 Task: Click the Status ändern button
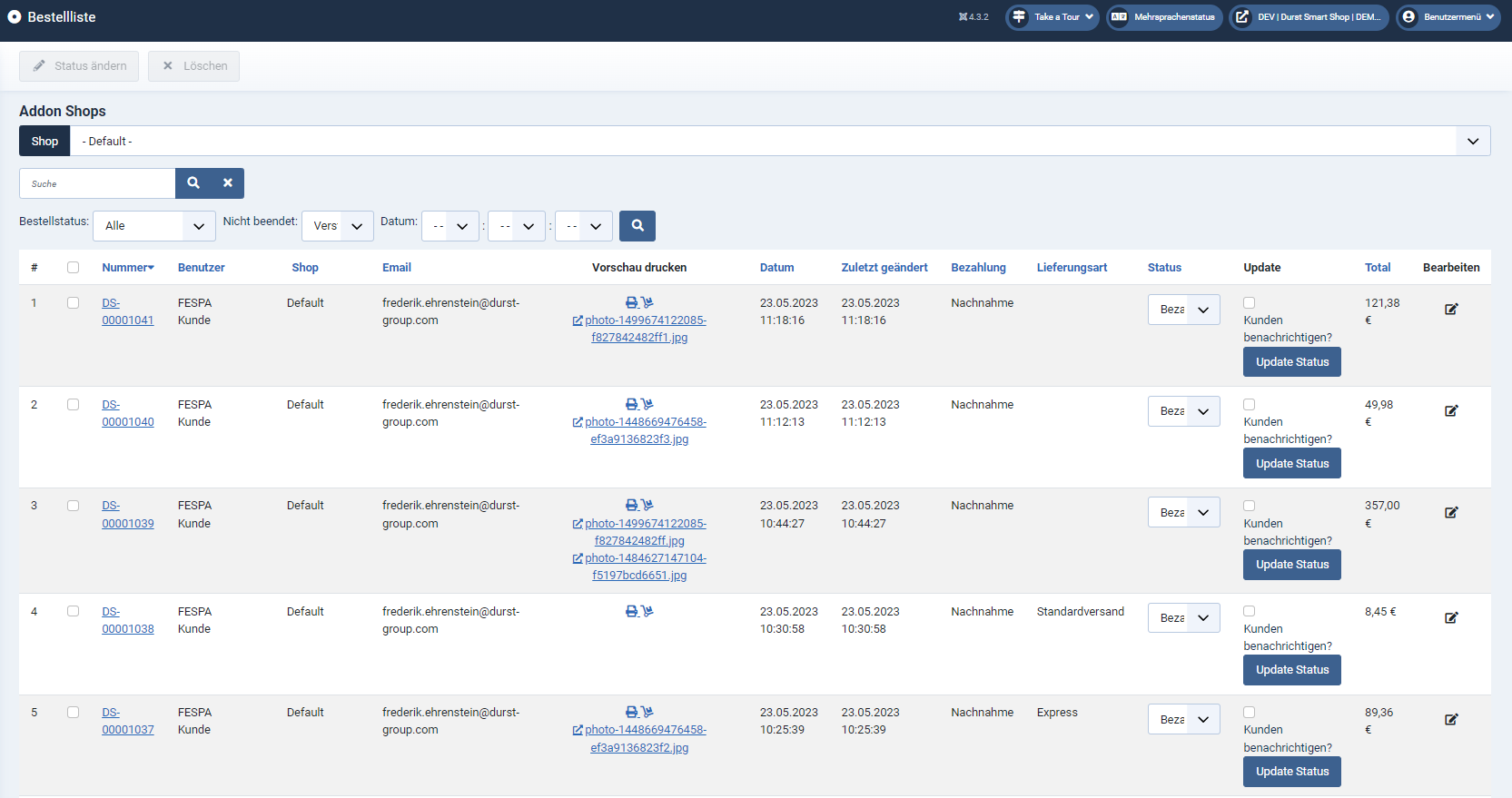pyautogui.click(x=79, y=66)
